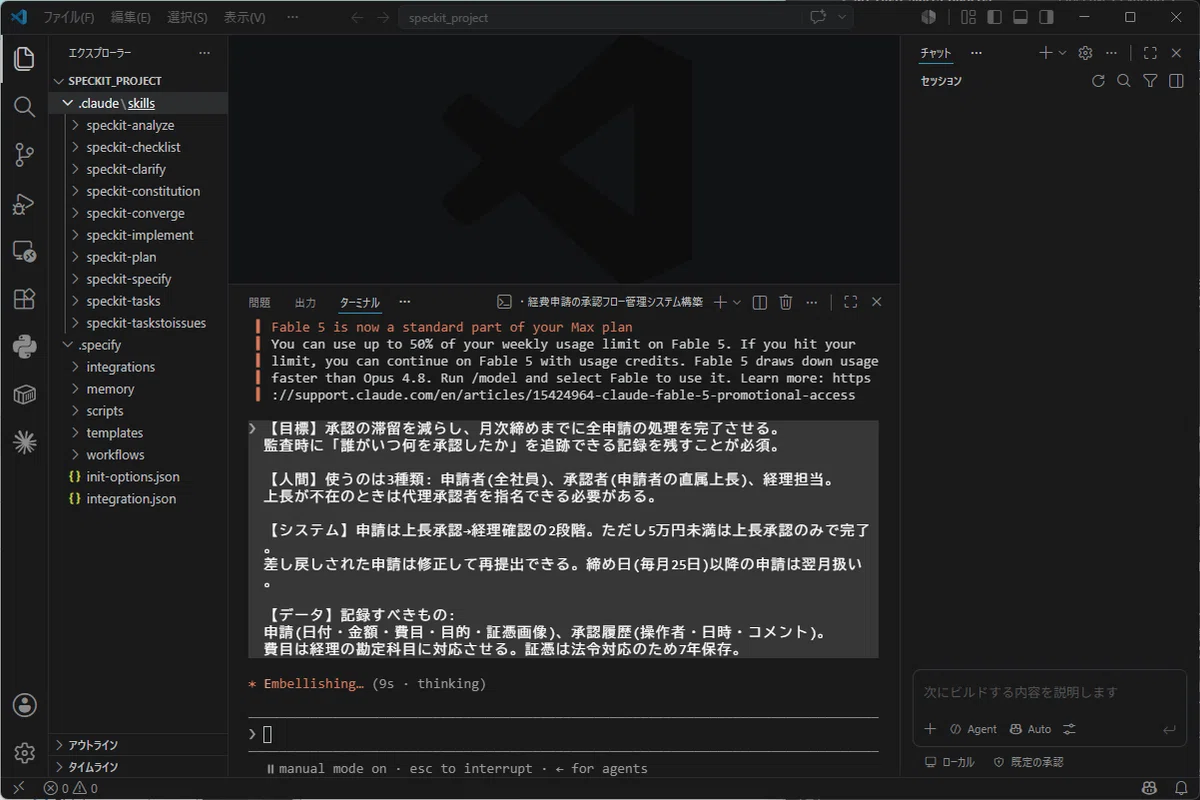Open Agent mode picker in chat

coord(973,729)
